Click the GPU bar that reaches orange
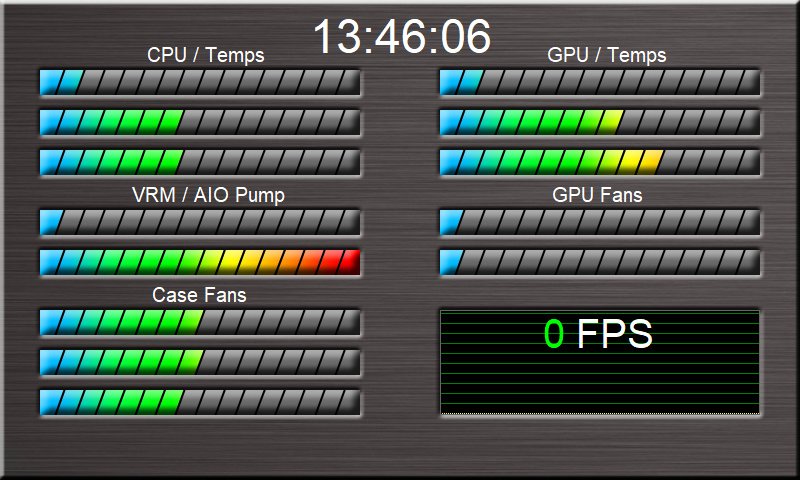 599,162
